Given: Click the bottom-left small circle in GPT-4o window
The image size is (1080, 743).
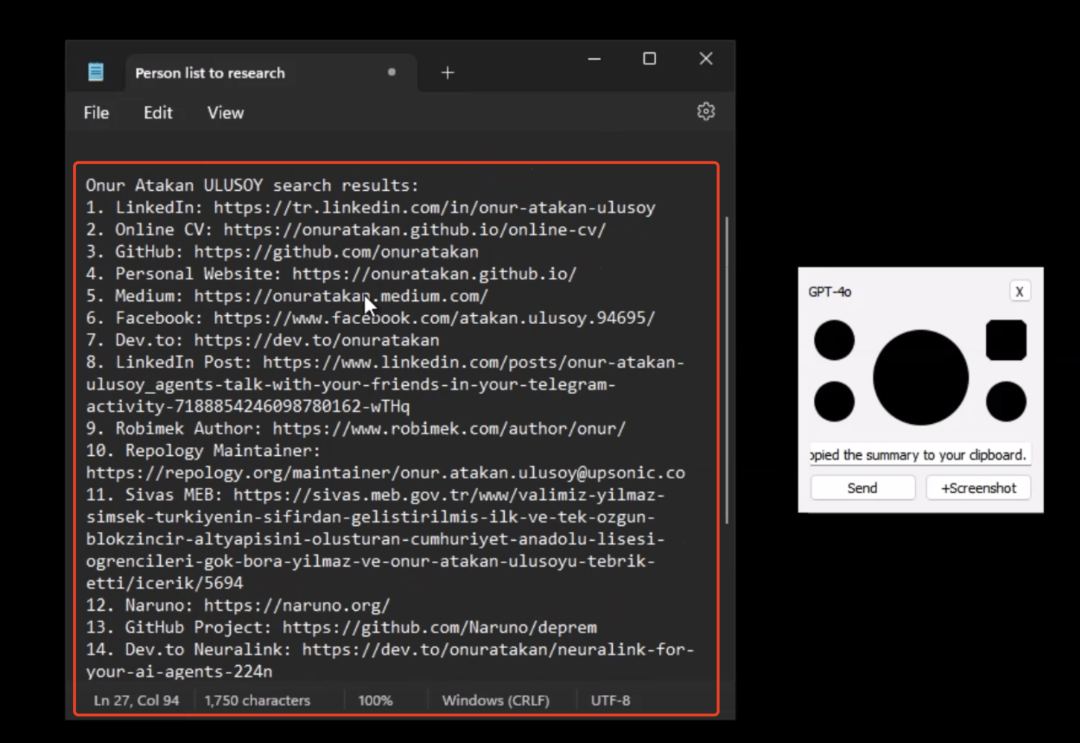Looking at the screenshot, I should tap(834, 401).
